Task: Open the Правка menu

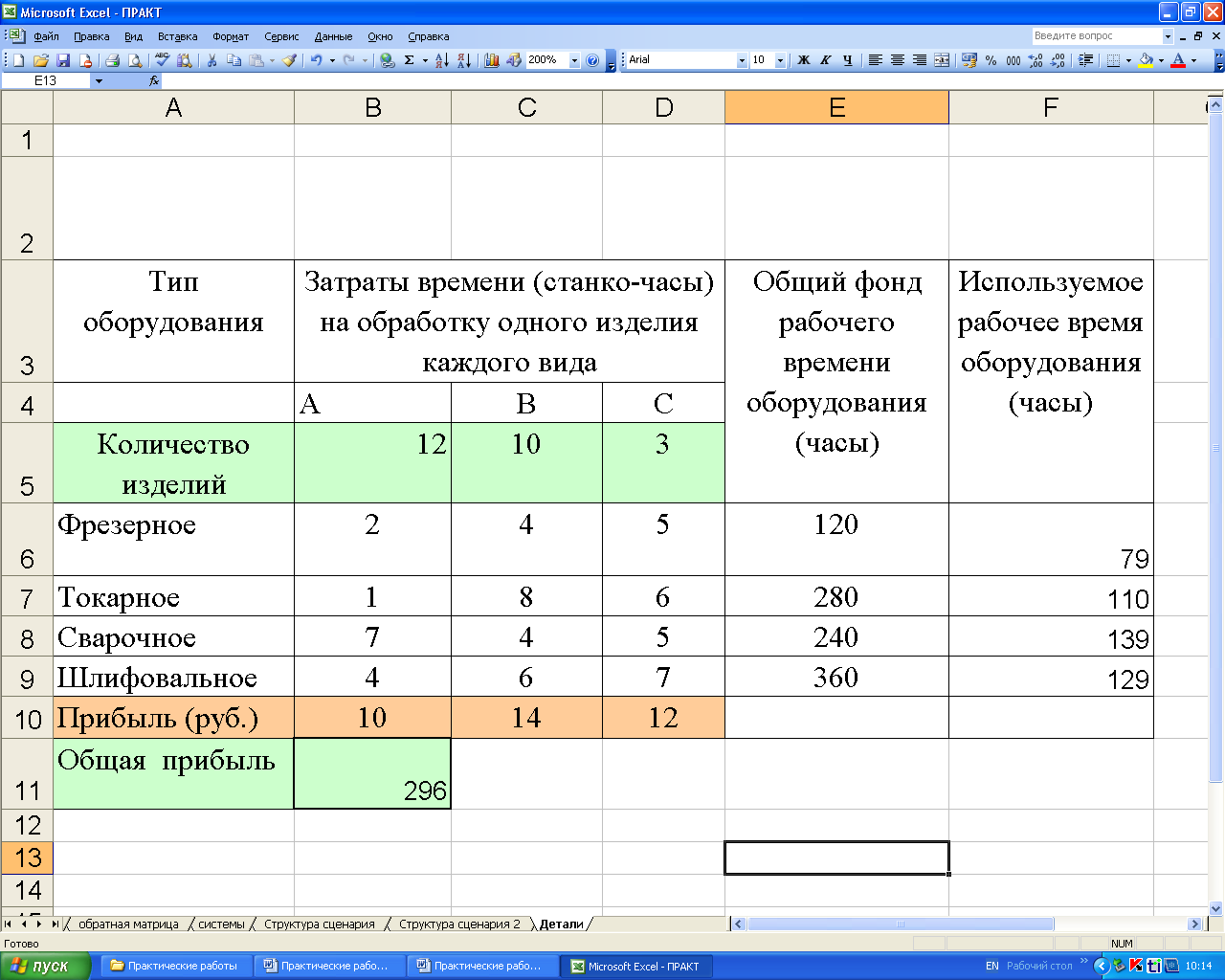Action: pyautogui.click(x=92, y=36)
